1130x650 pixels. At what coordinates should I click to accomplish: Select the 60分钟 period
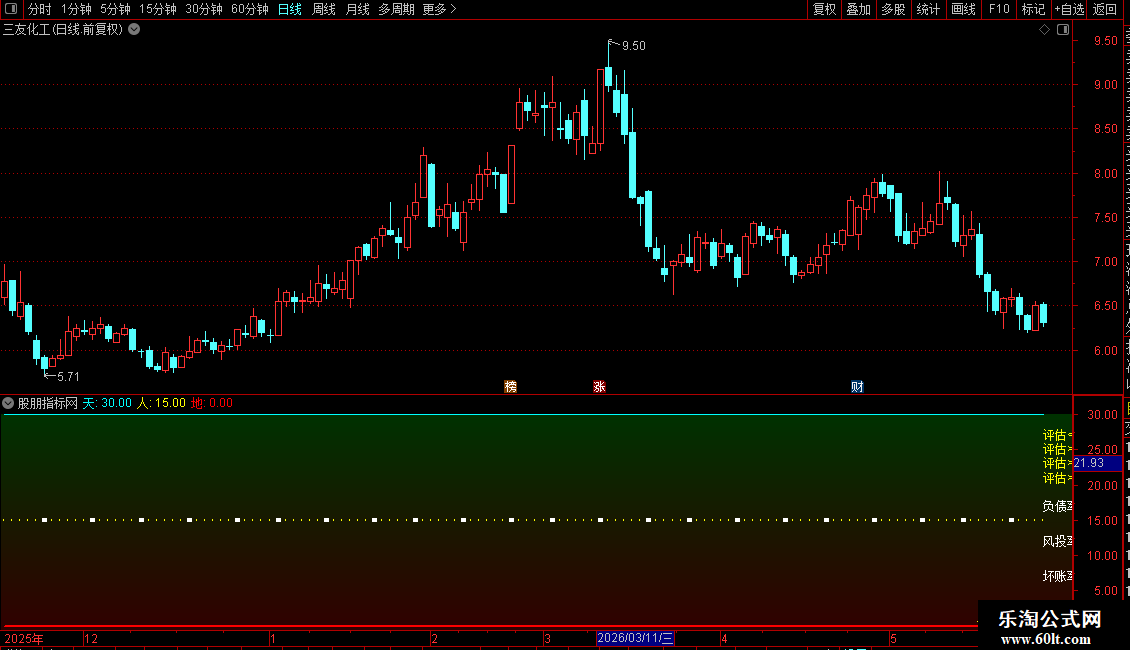pos(250,9)
